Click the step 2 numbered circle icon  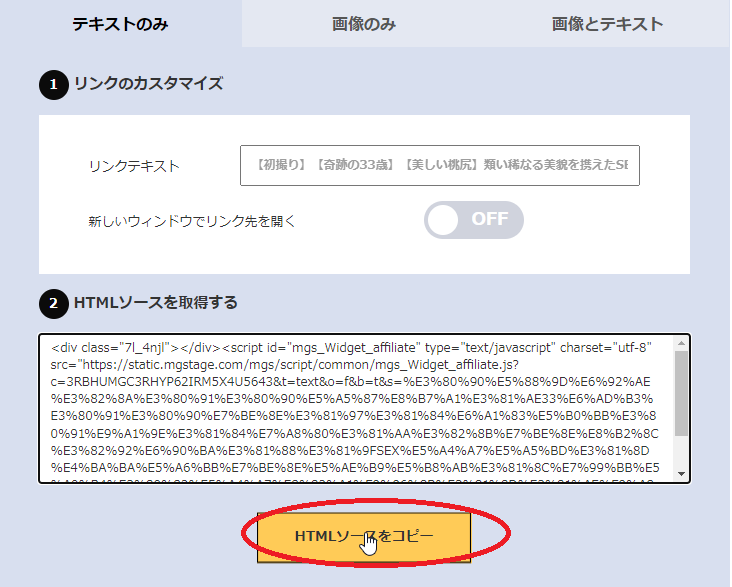pos(53,302)
